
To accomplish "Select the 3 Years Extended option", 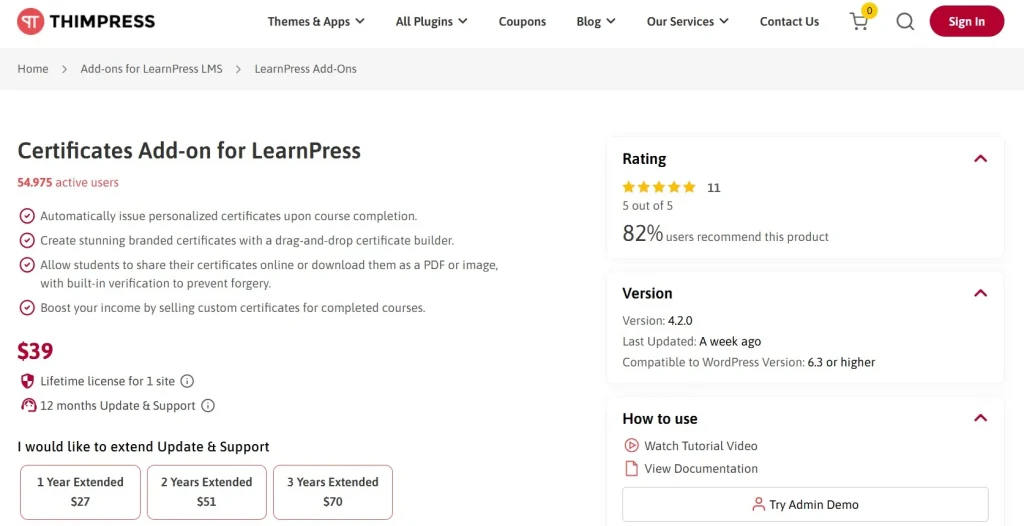I will [333, 492].
